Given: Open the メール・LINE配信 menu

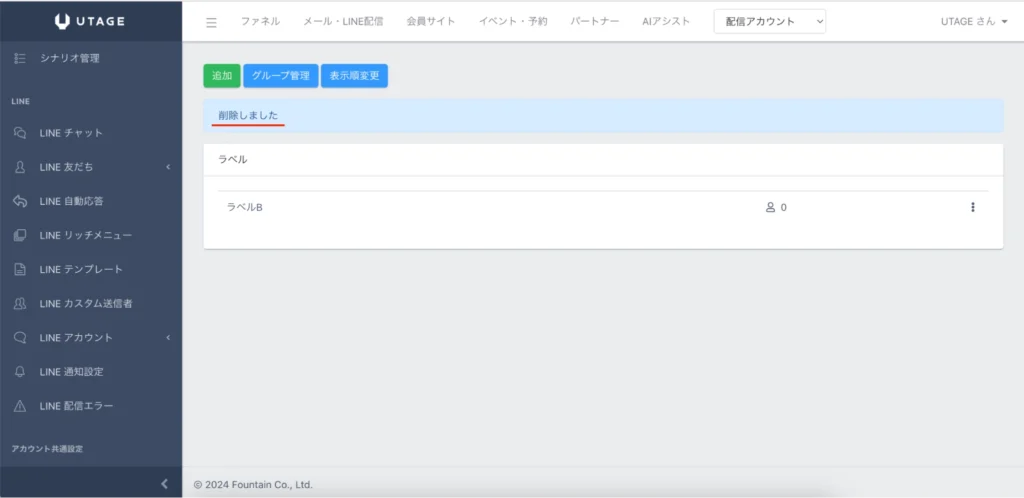Looking at the screenshot, I should tap(343, 22).
